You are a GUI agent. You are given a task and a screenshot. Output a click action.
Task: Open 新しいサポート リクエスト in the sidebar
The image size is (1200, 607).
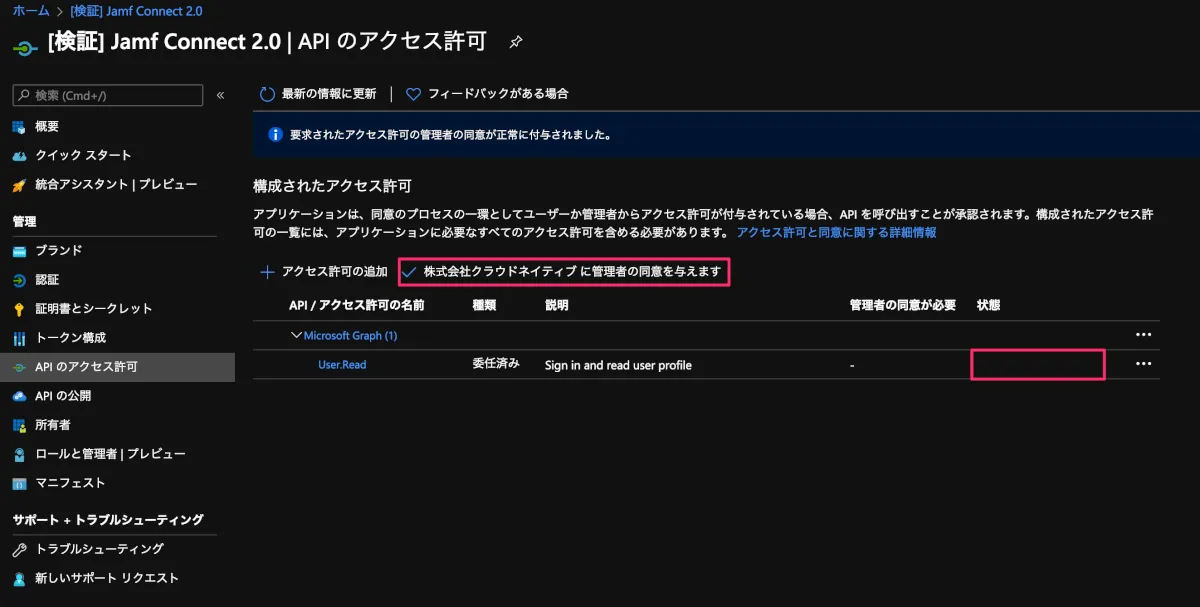coord(106,578)
